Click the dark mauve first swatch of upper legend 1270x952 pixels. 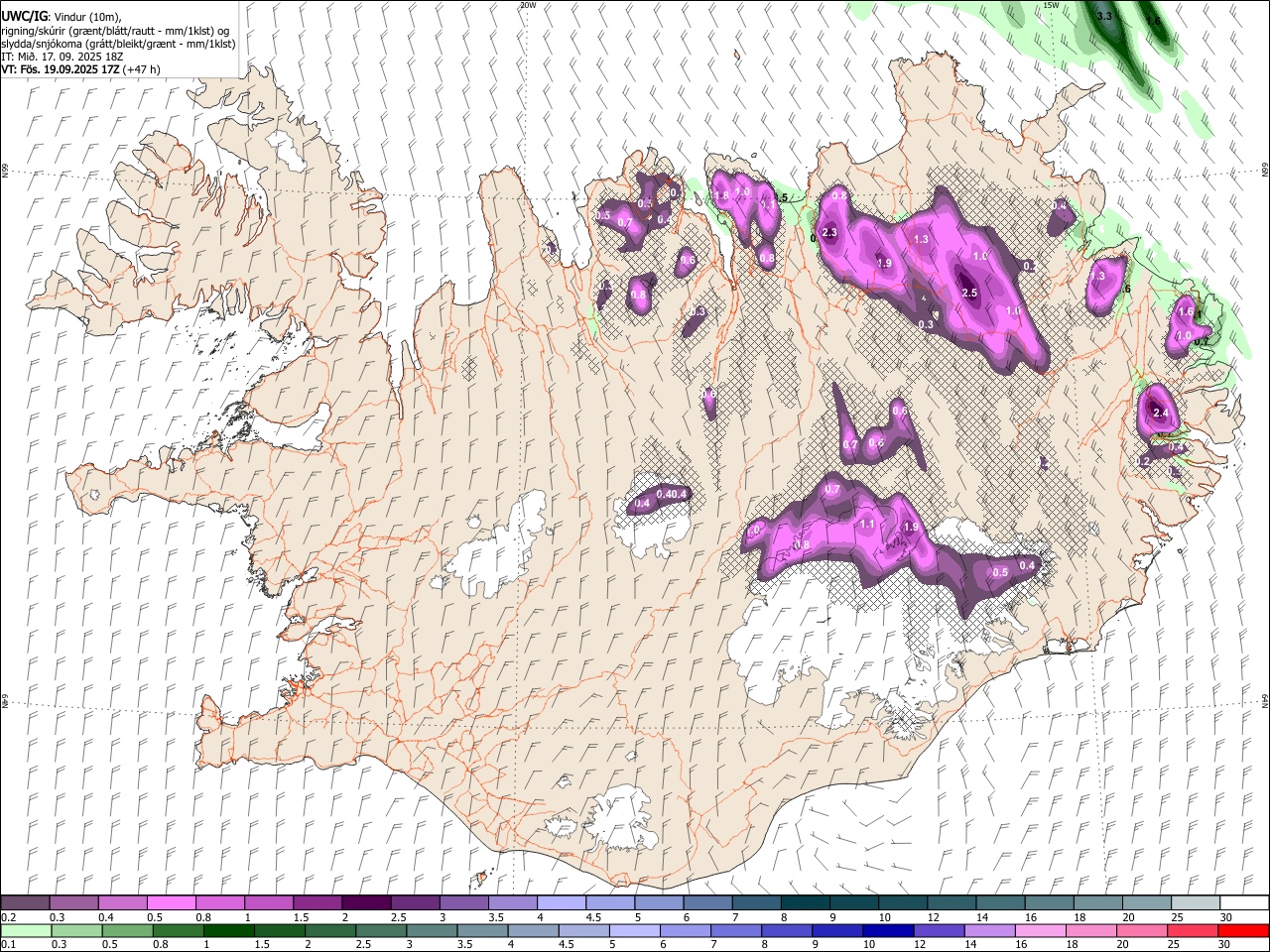click(x=25, y=903)
